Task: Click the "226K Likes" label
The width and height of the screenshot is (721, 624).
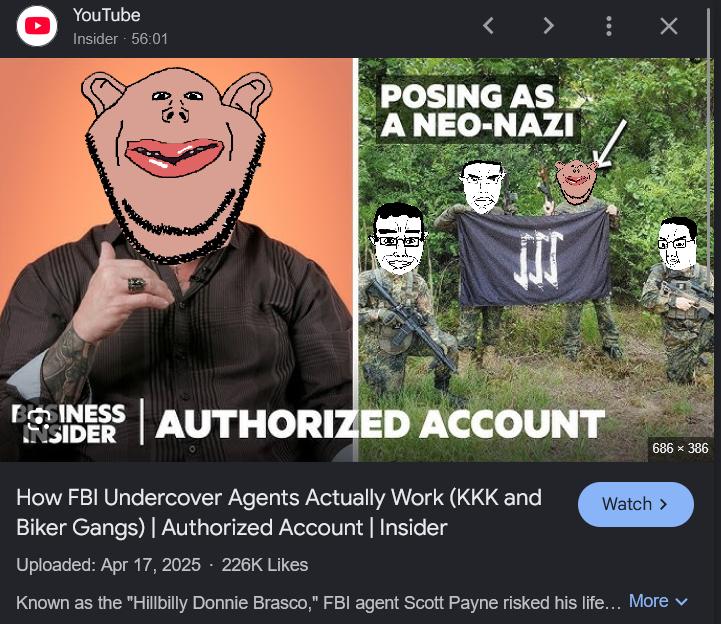Action: 265,565
